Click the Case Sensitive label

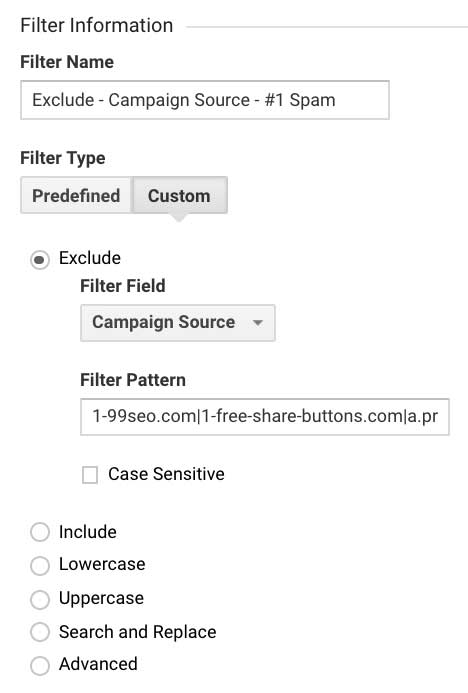[x=167, y=474]
